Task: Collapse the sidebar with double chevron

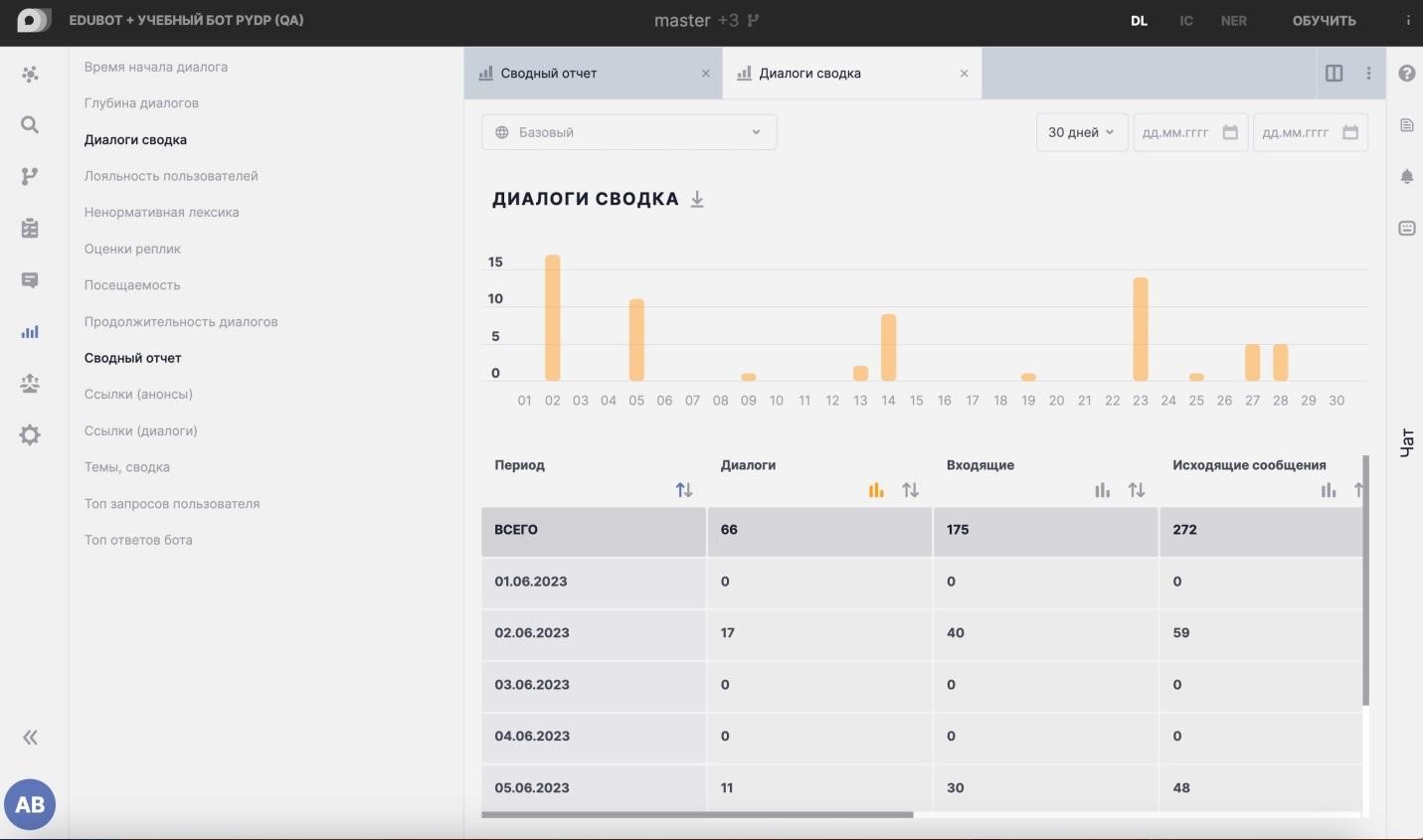Action: coord(30,737)
